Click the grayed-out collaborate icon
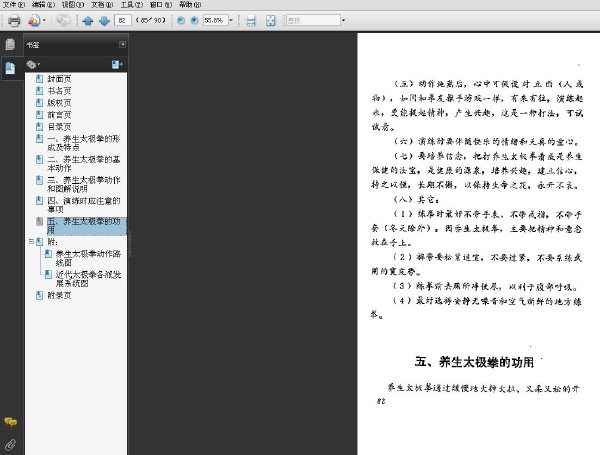Screen dimensions: 600x455 coord(63,20)
